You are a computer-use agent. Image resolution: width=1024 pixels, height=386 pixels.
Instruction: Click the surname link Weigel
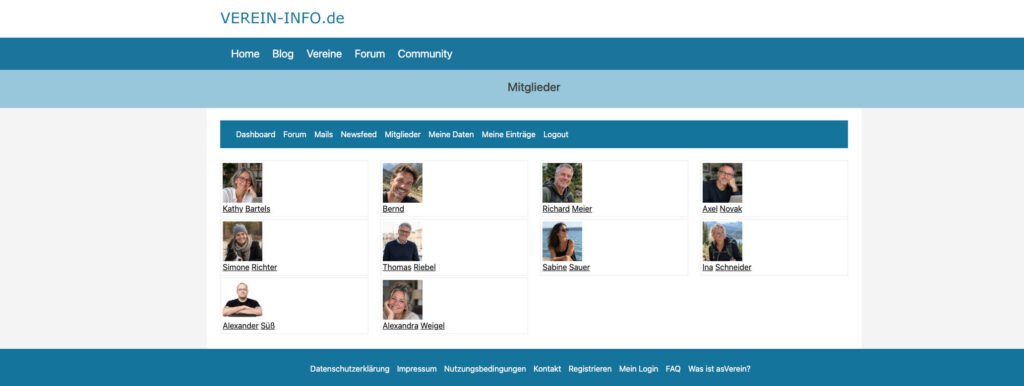432,326
